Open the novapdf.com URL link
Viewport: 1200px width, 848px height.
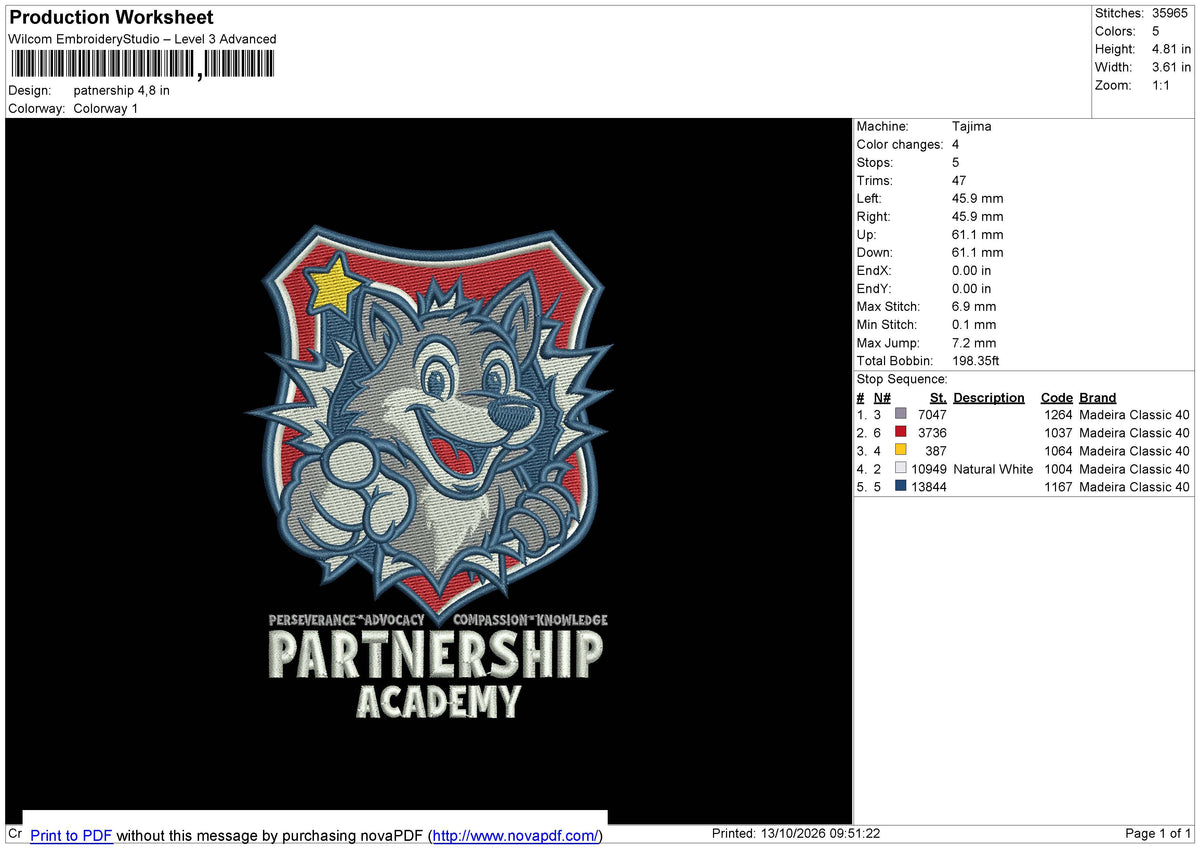(x=517, y=835)
